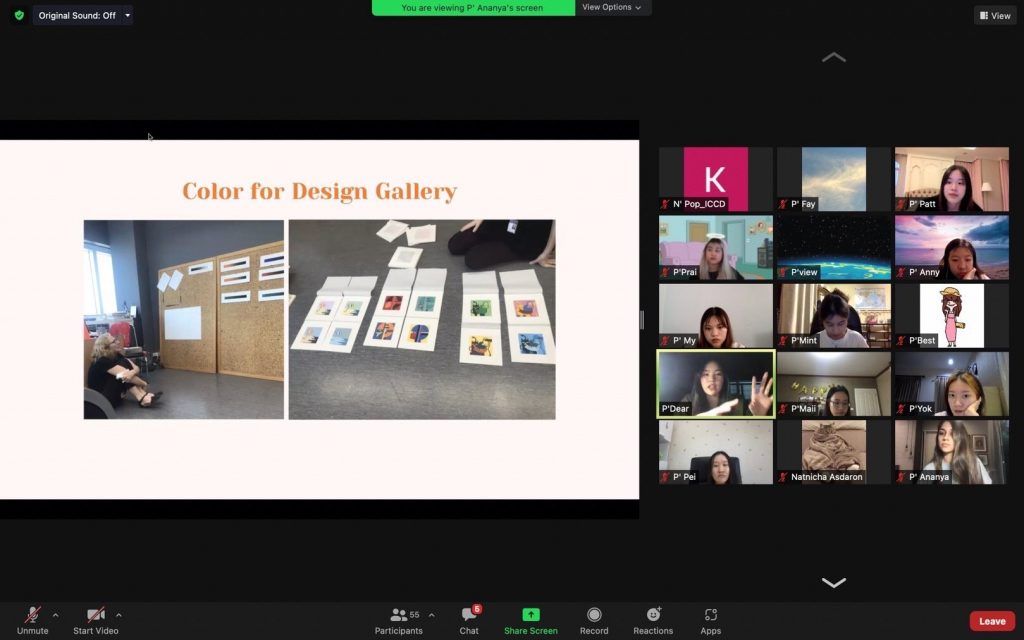The width and height of the screenshot is (1024, 640).
Task: Open the Participants panel
Action: 399,620
